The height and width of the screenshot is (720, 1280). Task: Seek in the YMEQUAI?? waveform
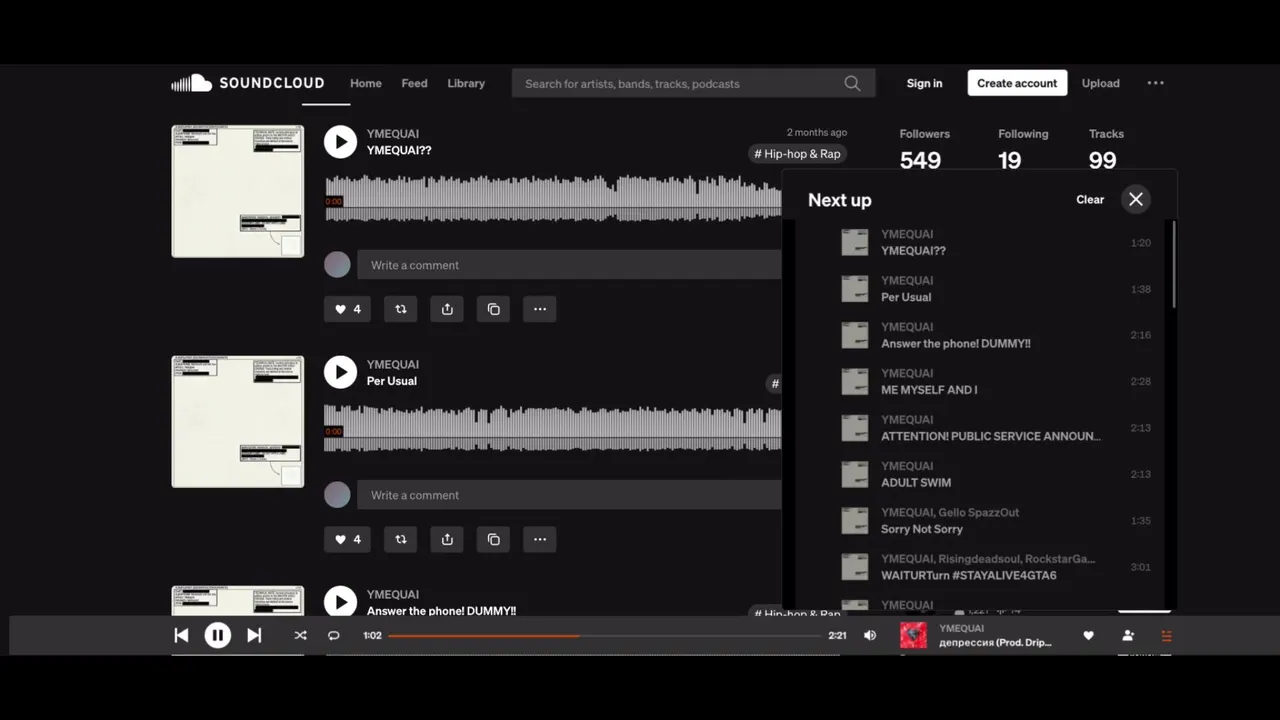point(553,199)
